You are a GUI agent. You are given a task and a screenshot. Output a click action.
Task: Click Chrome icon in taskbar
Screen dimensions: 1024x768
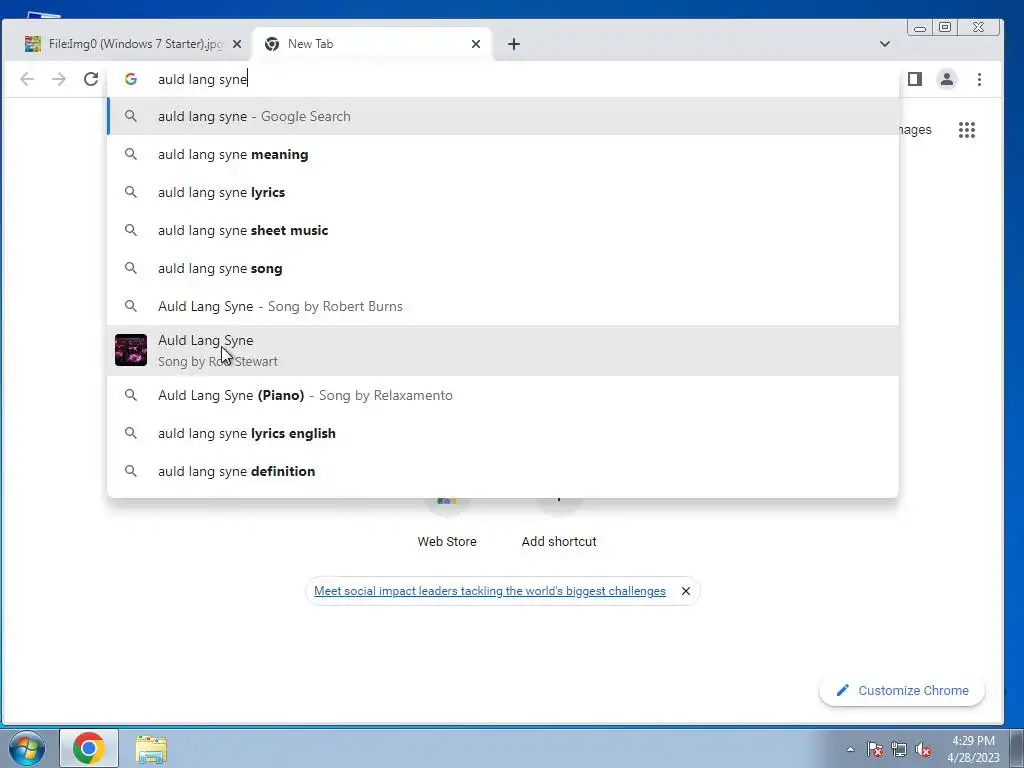(89, 748)
